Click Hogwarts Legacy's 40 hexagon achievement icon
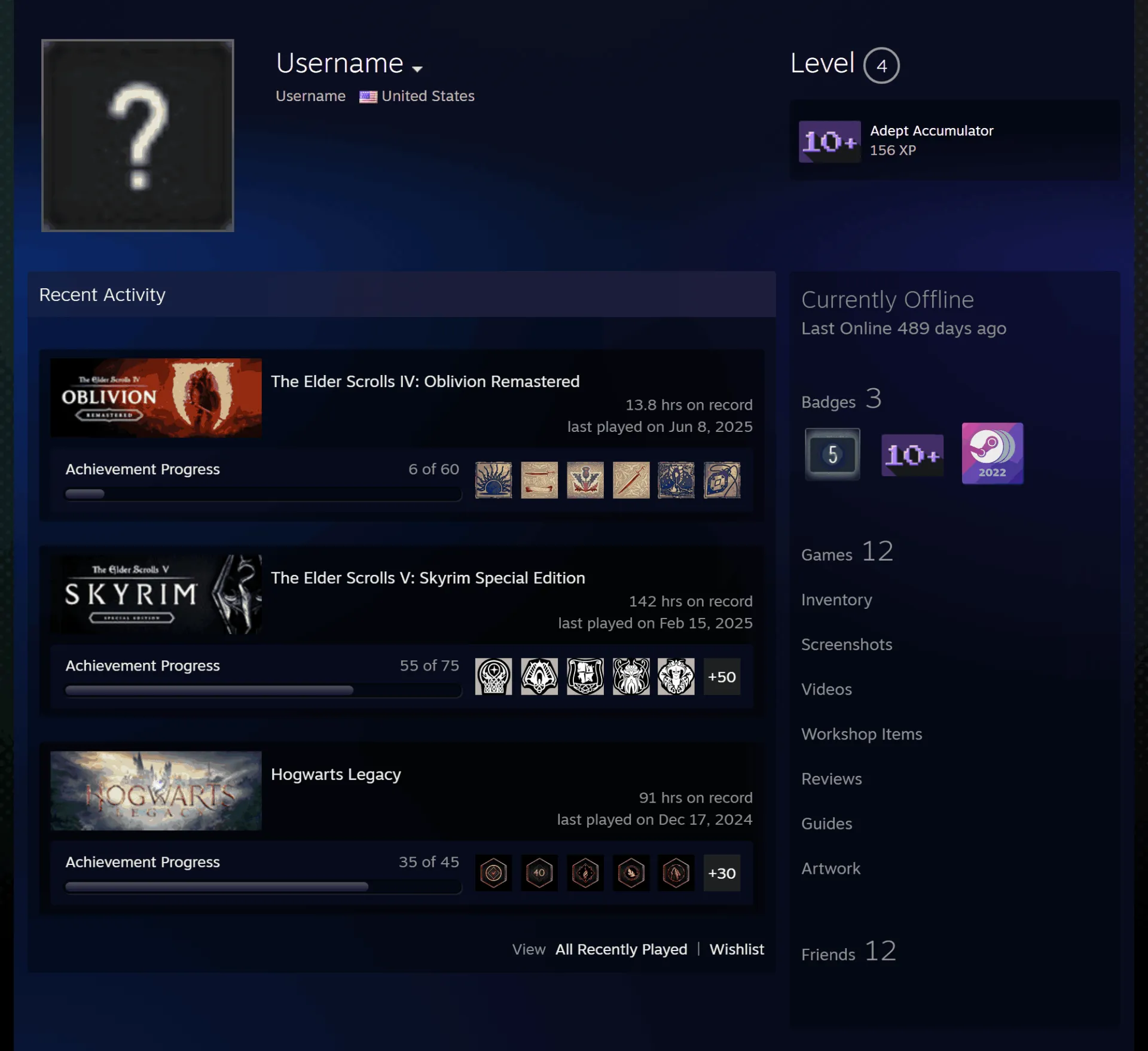Image resolution: width=1148 pixels, height=1051 pixels. coord(539,873)
